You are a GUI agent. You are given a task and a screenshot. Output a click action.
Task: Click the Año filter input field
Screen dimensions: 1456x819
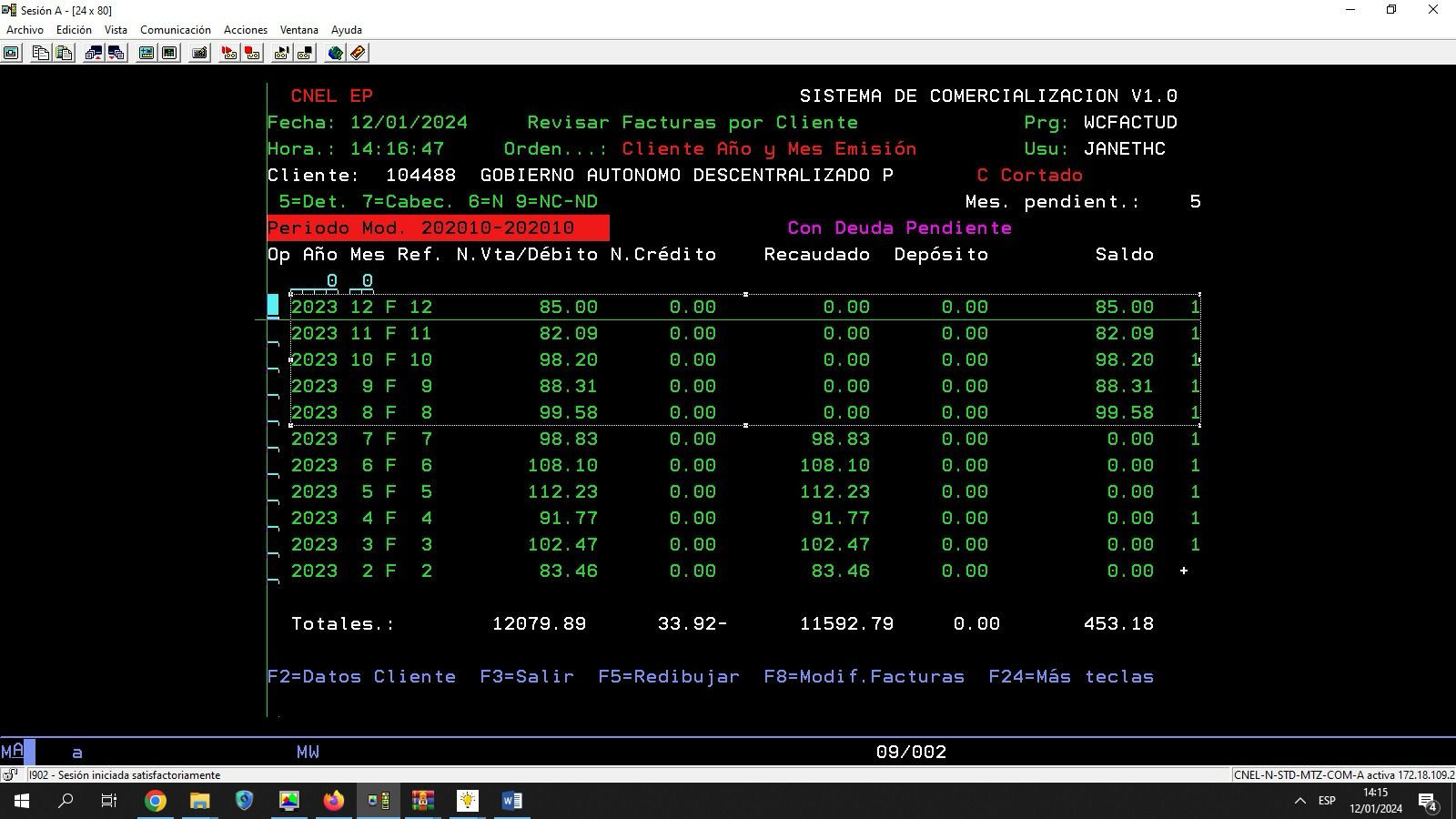pyautogui.click(x=316, y=281)
